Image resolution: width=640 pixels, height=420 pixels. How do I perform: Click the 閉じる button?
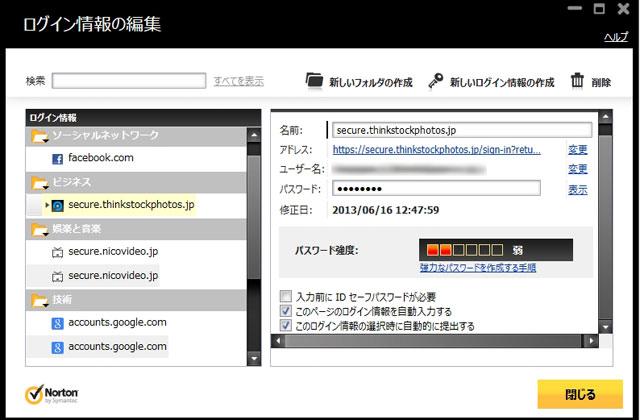580,394
